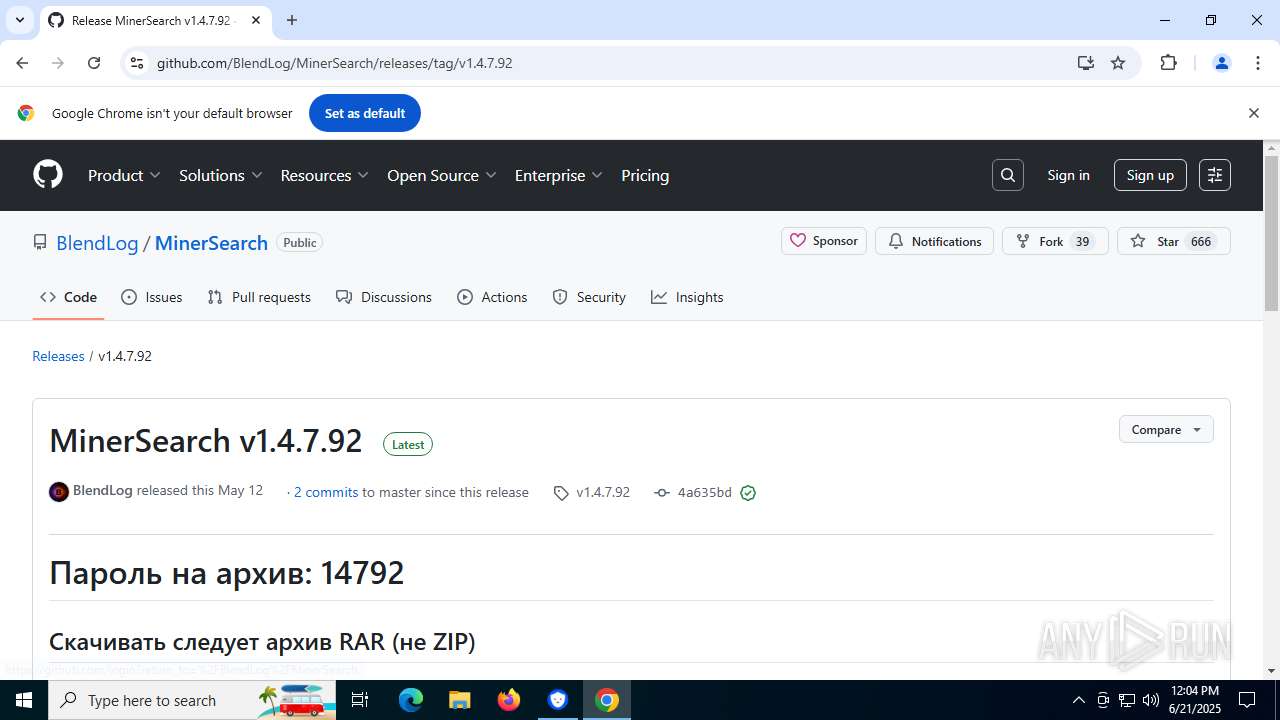This screenshot has width=1280, height=720.
Task: Open the global navigation toggle icon beside Sign up
Action: 1215,175
